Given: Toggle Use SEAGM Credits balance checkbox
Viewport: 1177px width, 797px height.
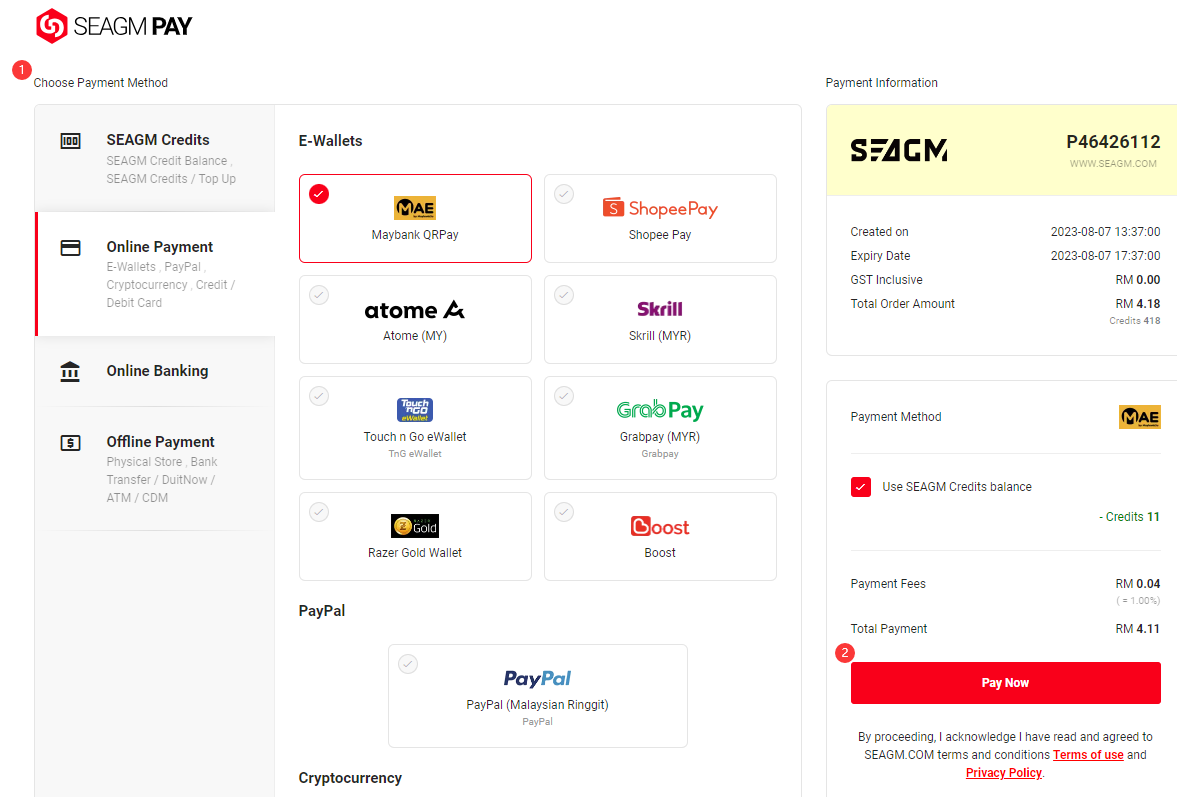Looking at the screenshot, I should pyautogui.click(x=861, y=487).
